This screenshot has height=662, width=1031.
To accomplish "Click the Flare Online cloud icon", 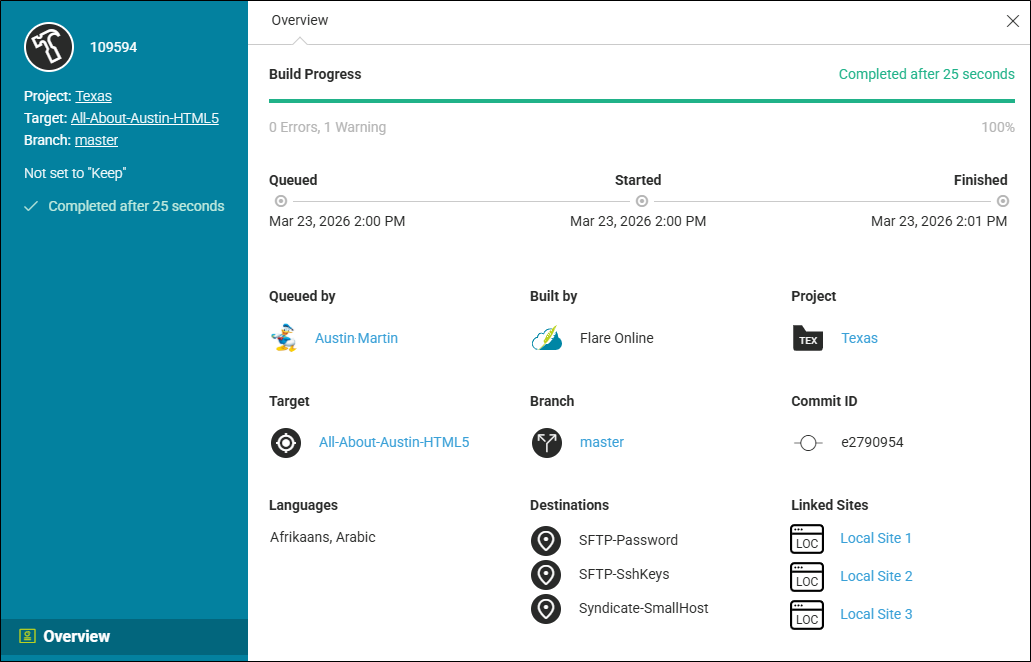I will (546, 338).
